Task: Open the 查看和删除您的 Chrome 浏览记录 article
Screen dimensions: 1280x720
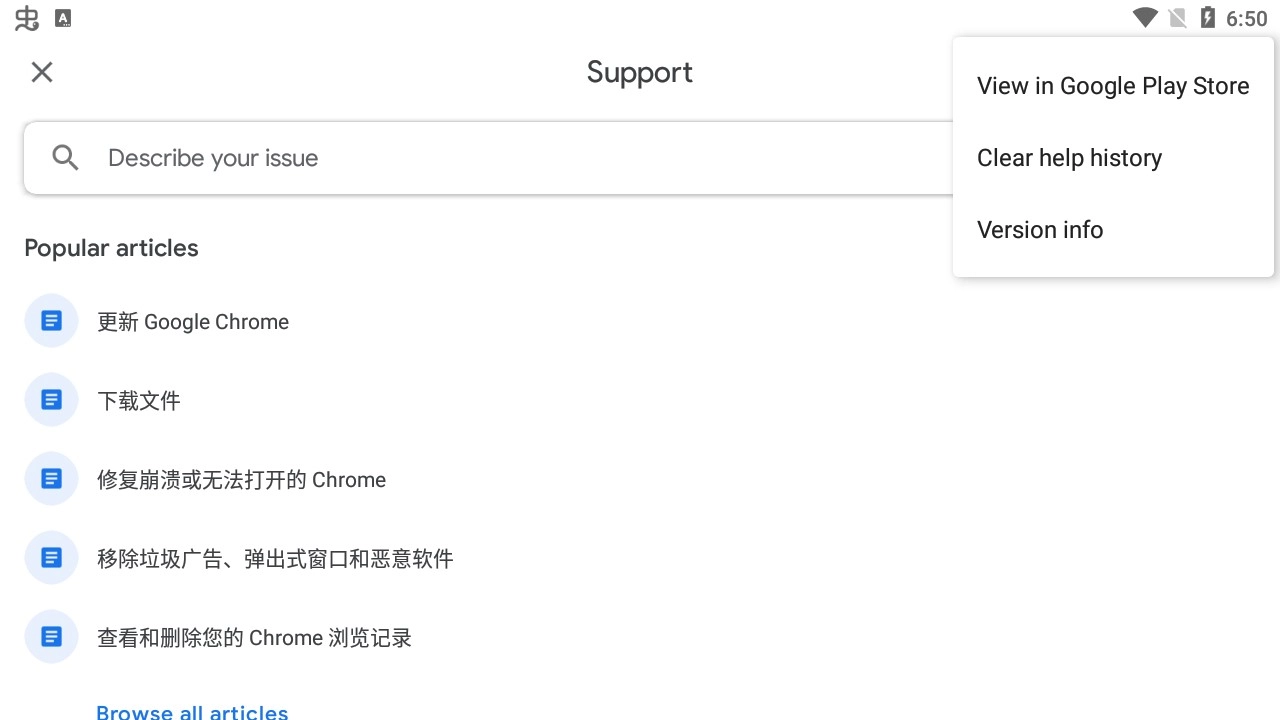Action: click(x=254, y=637)
